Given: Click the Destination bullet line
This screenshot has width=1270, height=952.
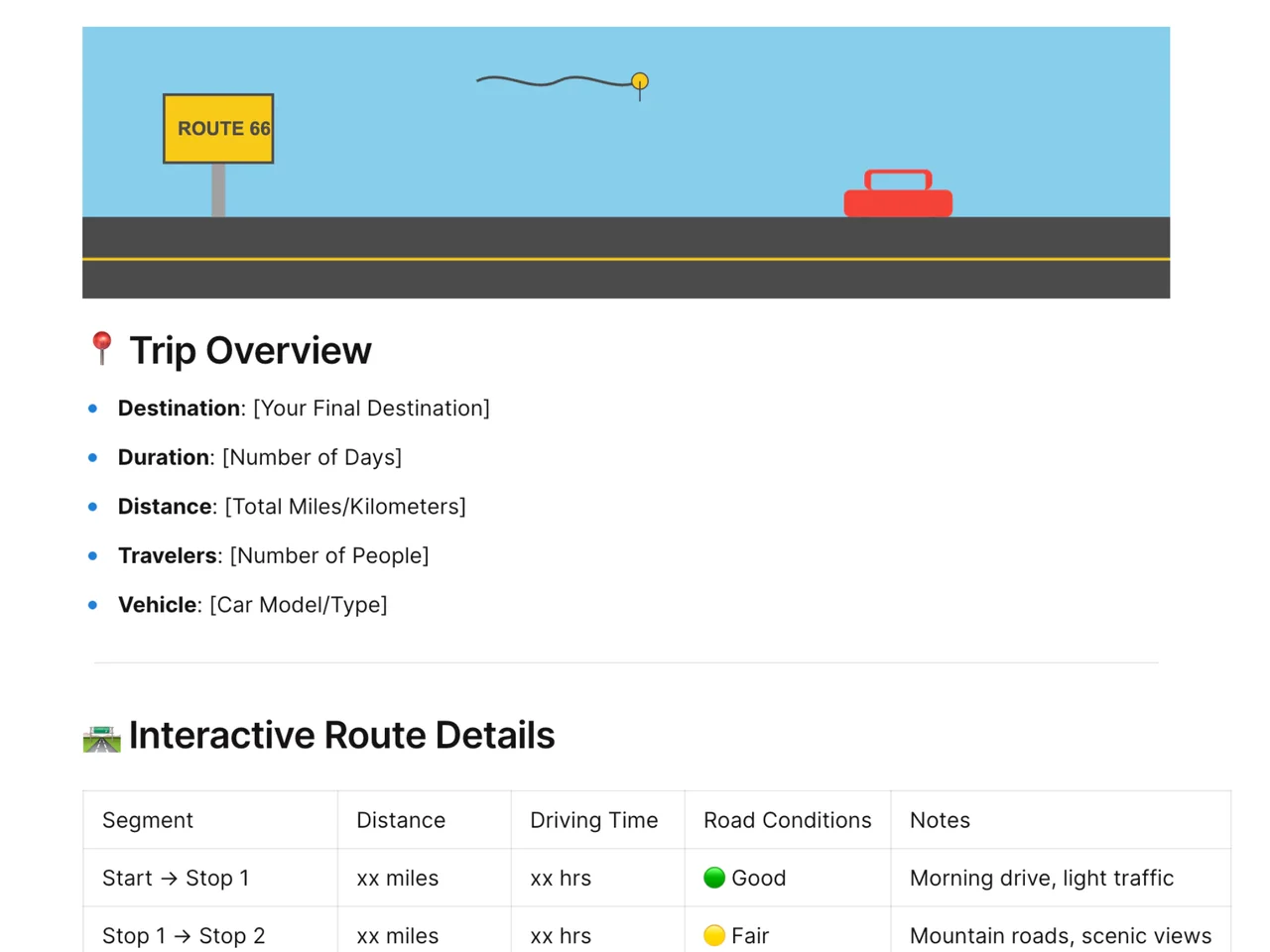Looking at the screenshot, I should [x=304, y=409].
